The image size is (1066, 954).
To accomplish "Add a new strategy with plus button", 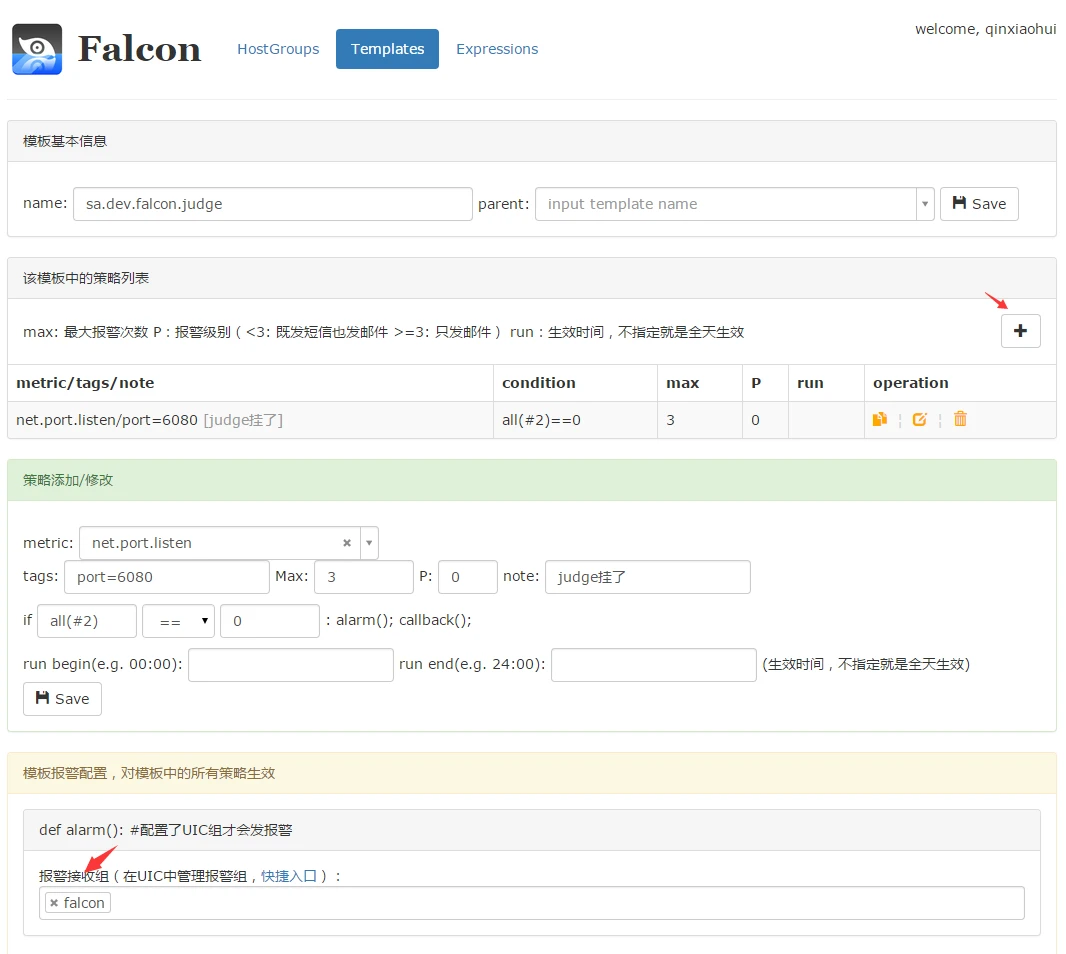I will coord(1020,331).
